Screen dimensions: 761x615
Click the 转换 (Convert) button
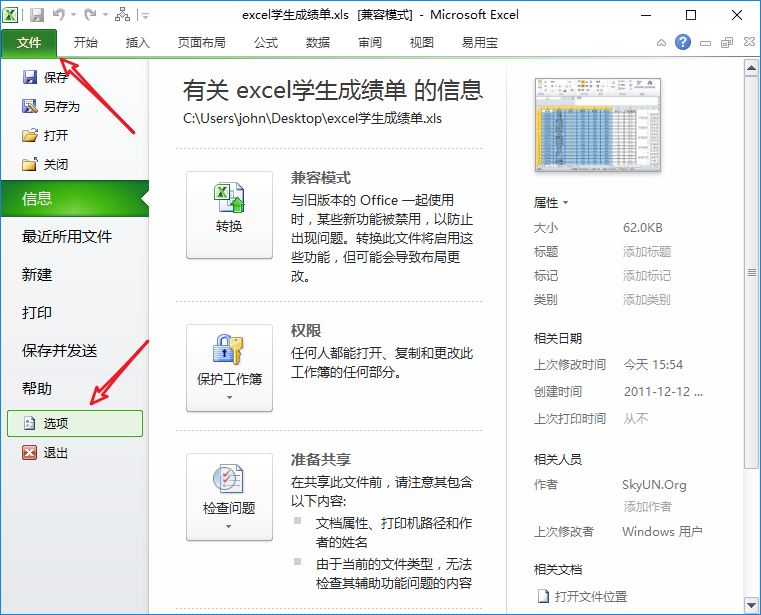click(230, 215)
